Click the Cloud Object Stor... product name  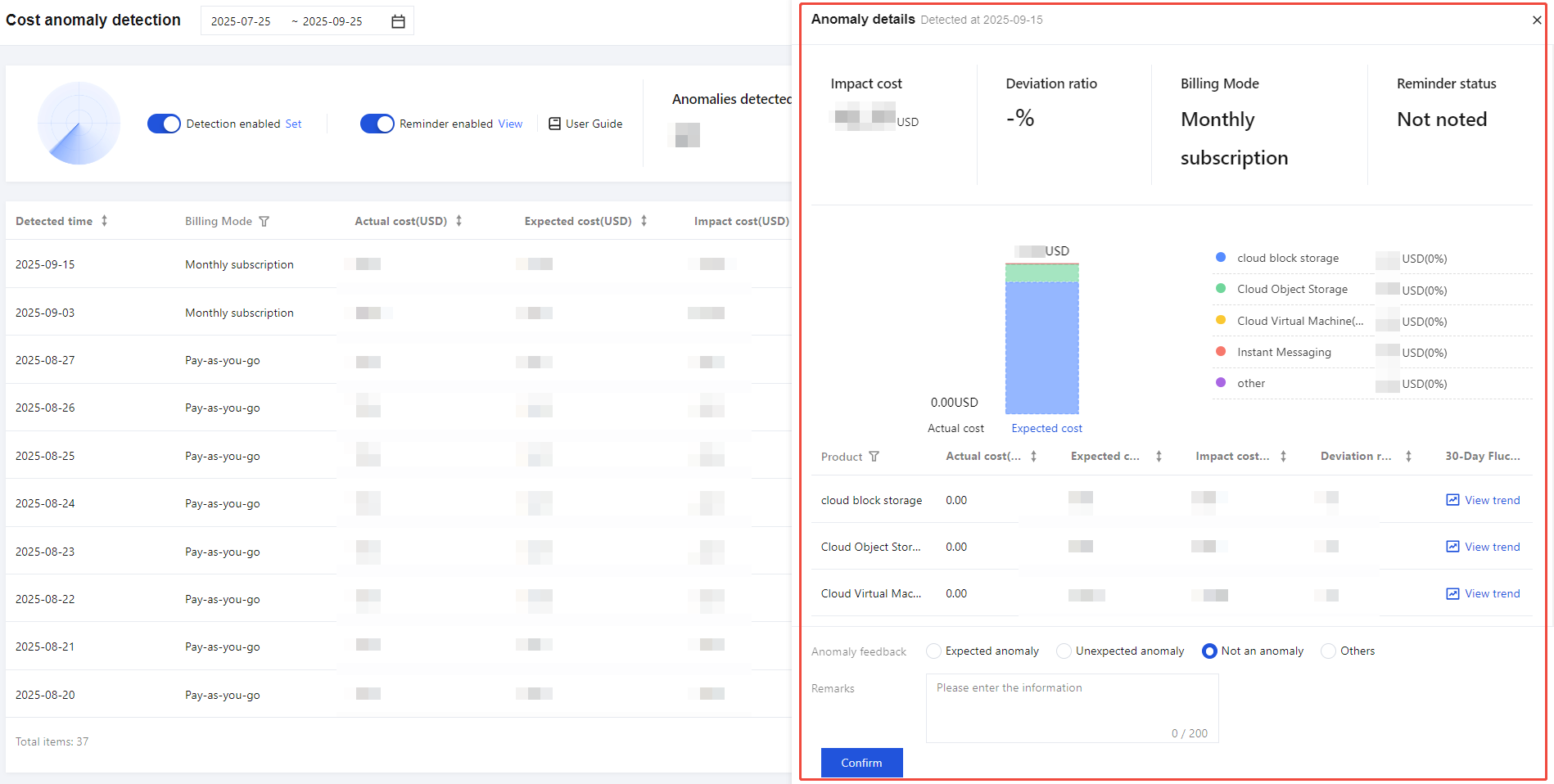[870, 547]
